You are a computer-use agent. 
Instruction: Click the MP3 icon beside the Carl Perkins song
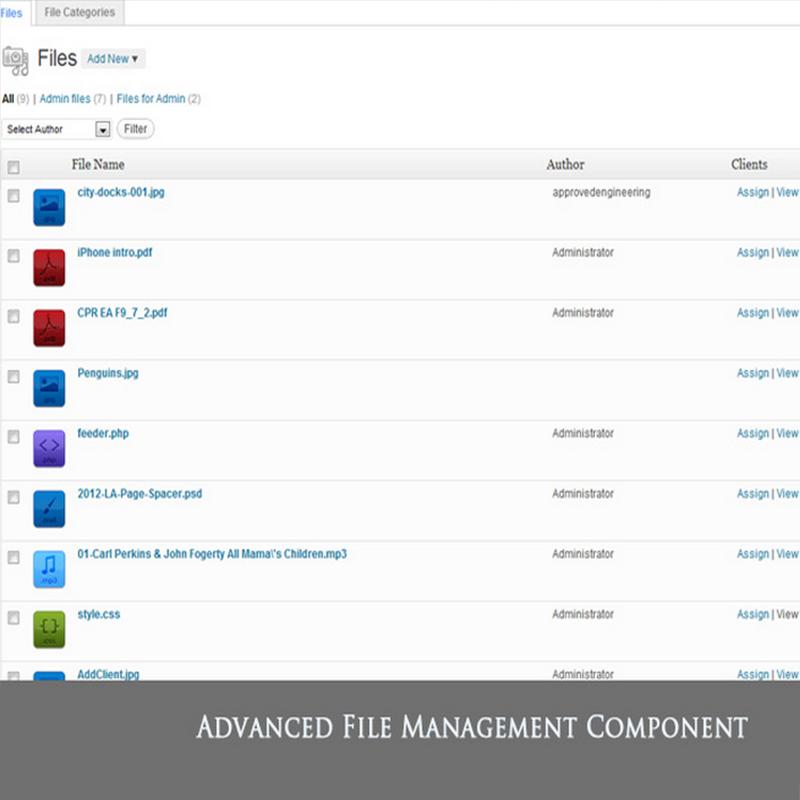tap(49, 568)
